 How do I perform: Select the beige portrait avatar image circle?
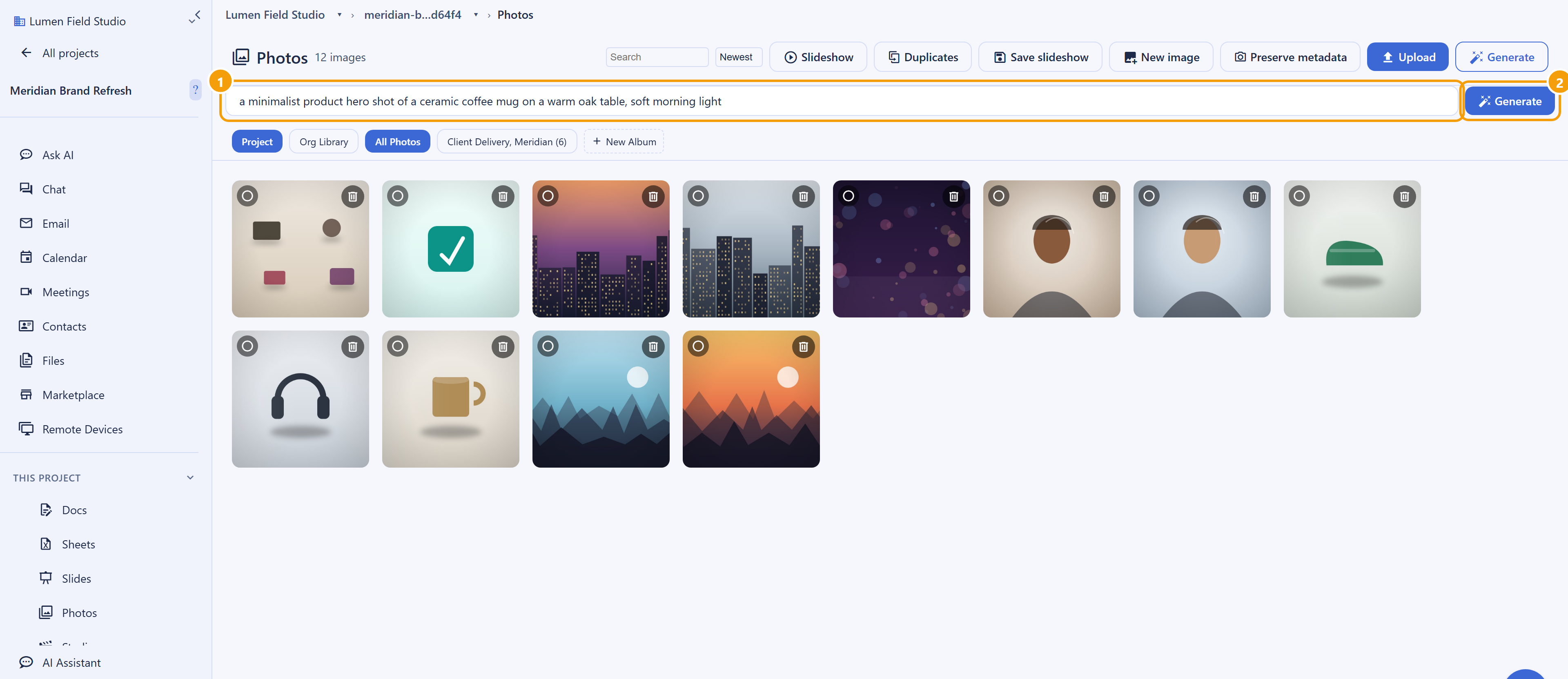tap(999, 196)
